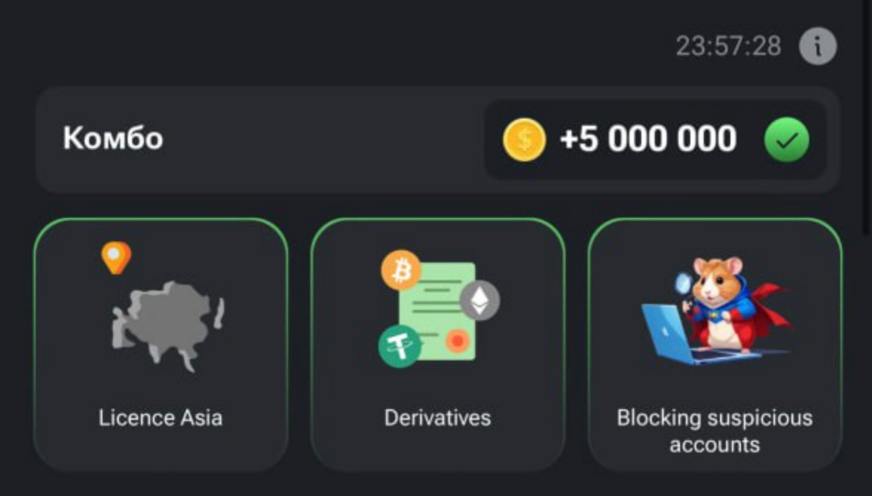
Task: Tap the green contract document icon
Action: point(438,311)
